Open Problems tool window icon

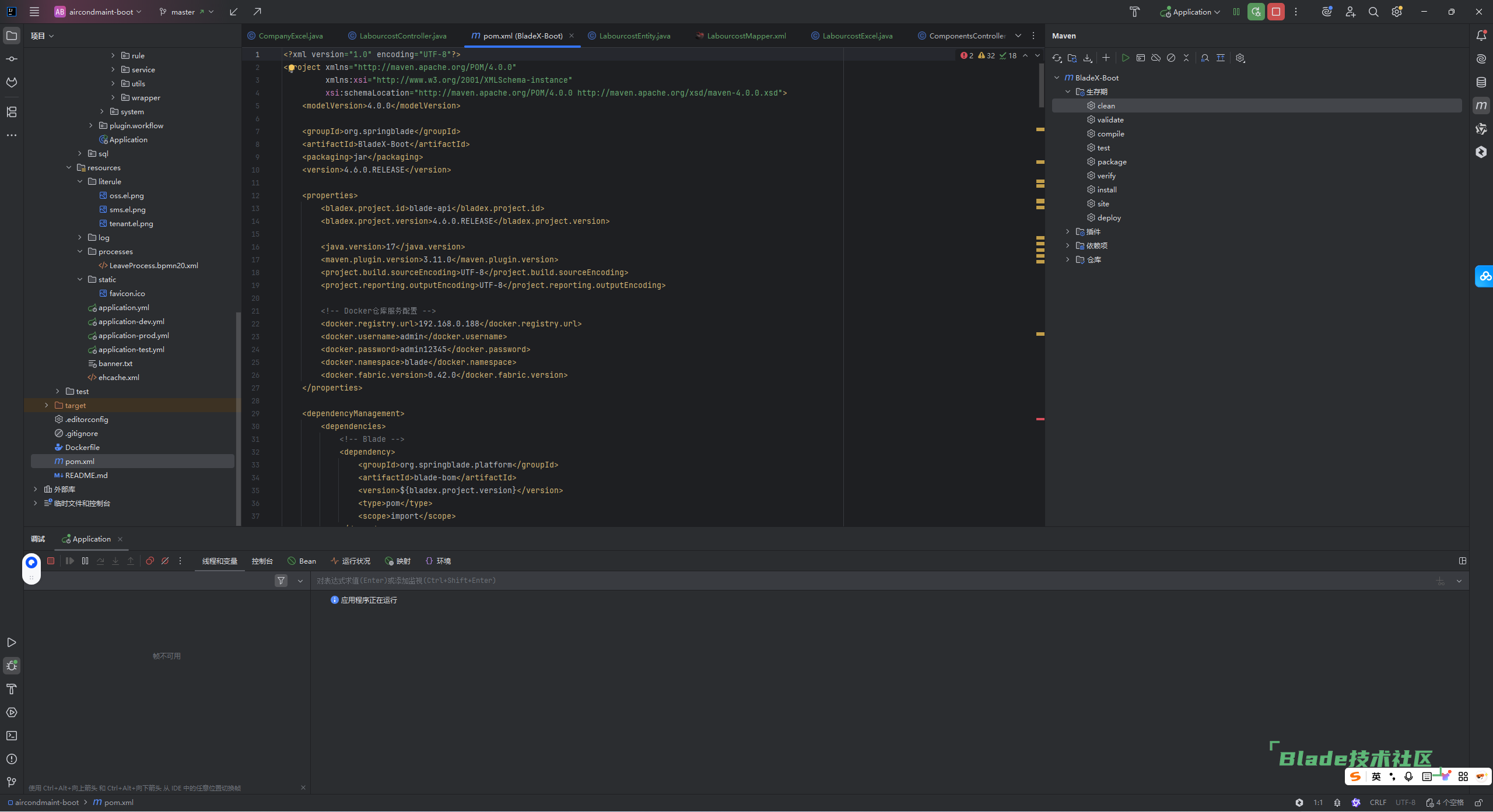[12, 759]
